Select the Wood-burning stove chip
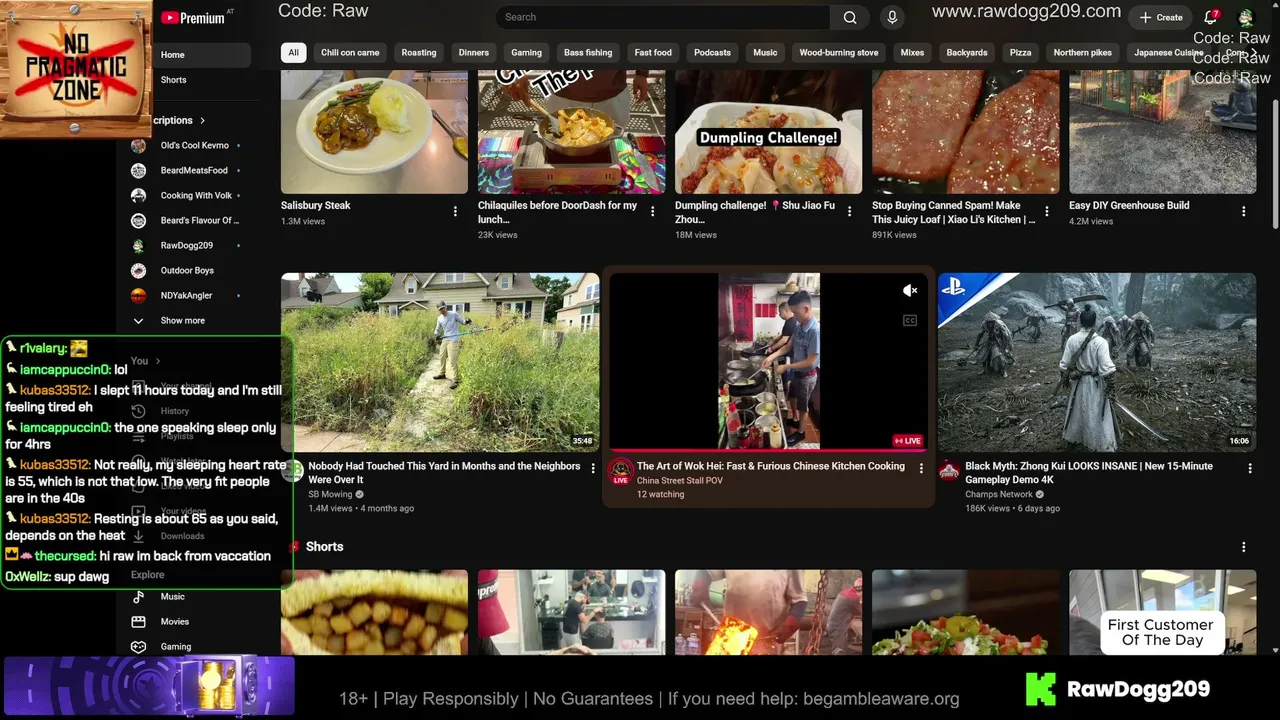1280x720 pixels. (839, 52)
